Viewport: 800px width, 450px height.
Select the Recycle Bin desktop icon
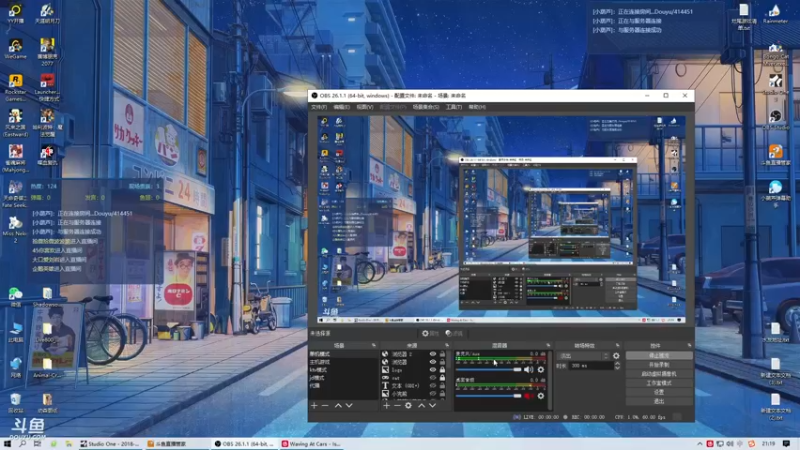pos(15,403)
